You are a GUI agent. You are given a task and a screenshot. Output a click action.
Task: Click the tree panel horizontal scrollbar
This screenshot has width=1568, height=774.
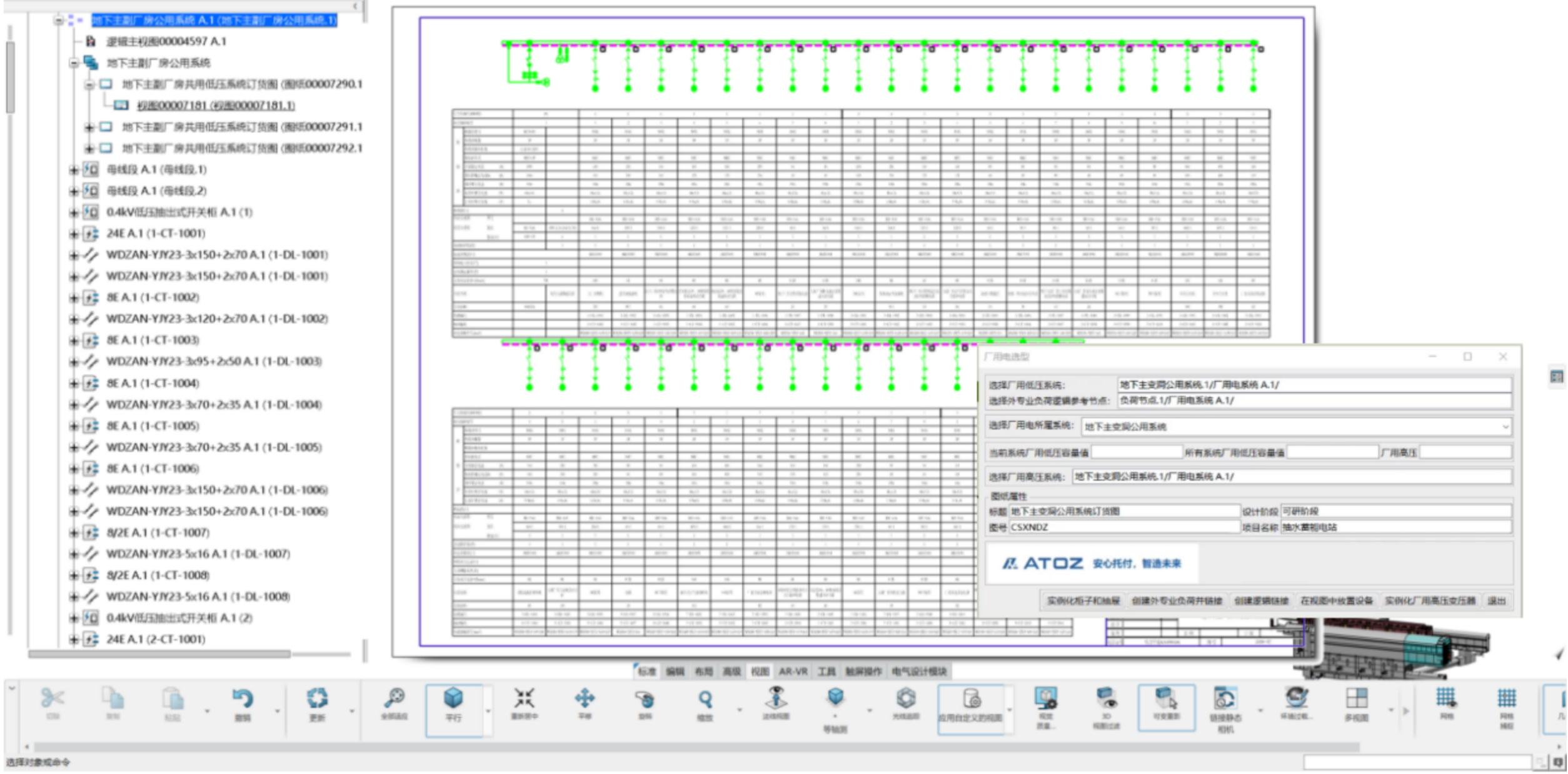(x=159, y=654)
